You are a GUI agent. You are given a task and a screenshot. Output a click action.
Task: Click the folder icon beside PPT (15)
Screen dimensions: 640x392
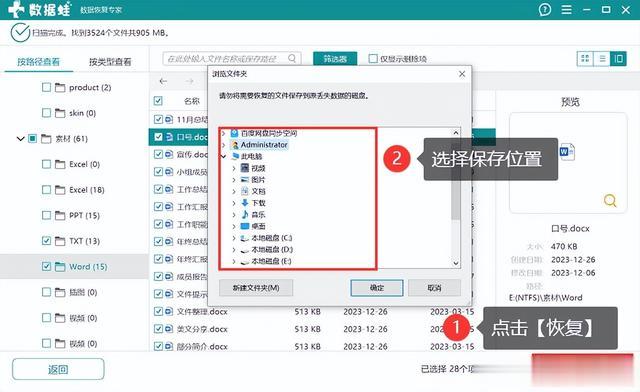click(x=60, y=215)
